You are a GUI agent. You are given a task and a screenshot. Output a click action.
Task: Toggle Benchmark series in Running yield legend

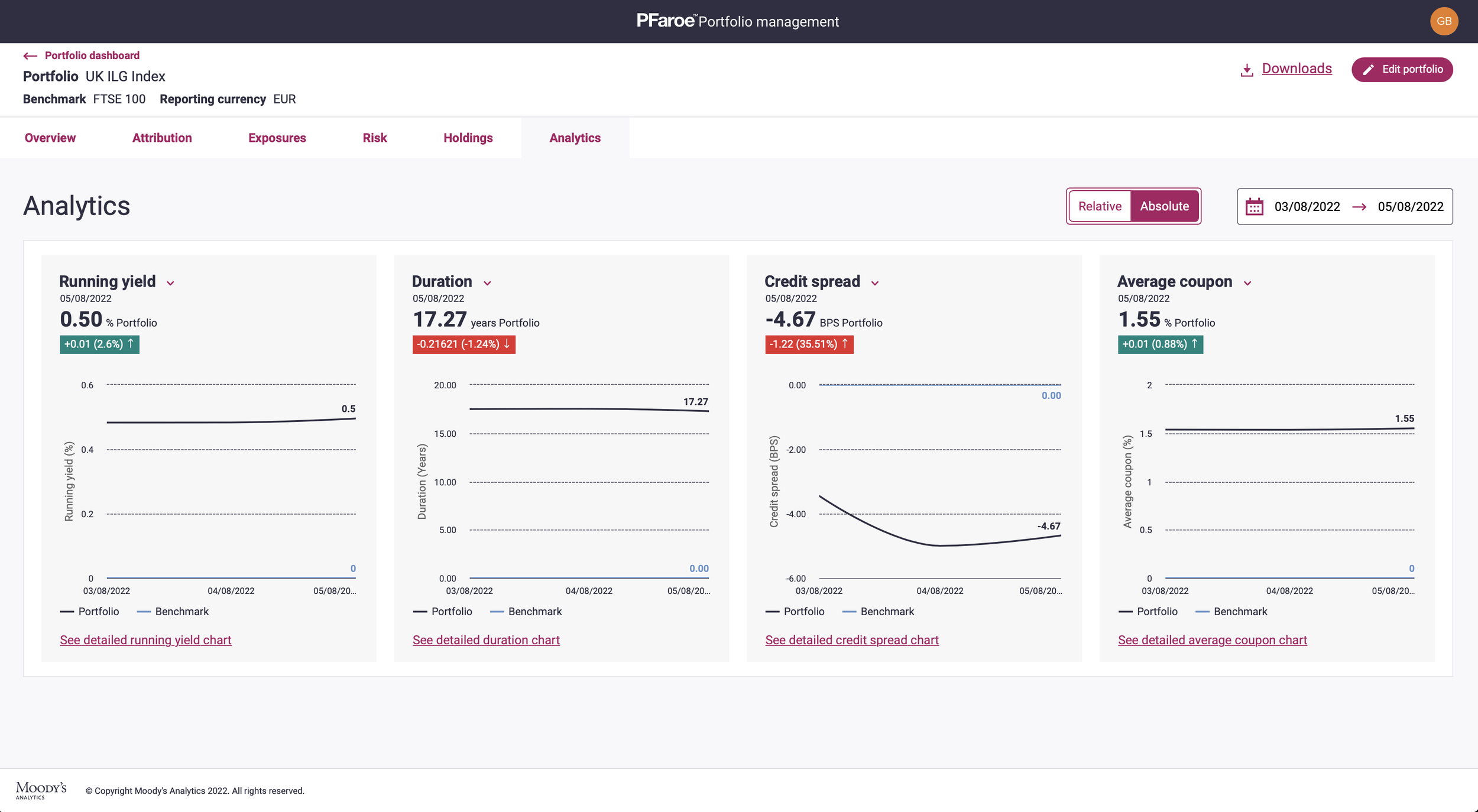pyautogui.click(x=173, y=612)
